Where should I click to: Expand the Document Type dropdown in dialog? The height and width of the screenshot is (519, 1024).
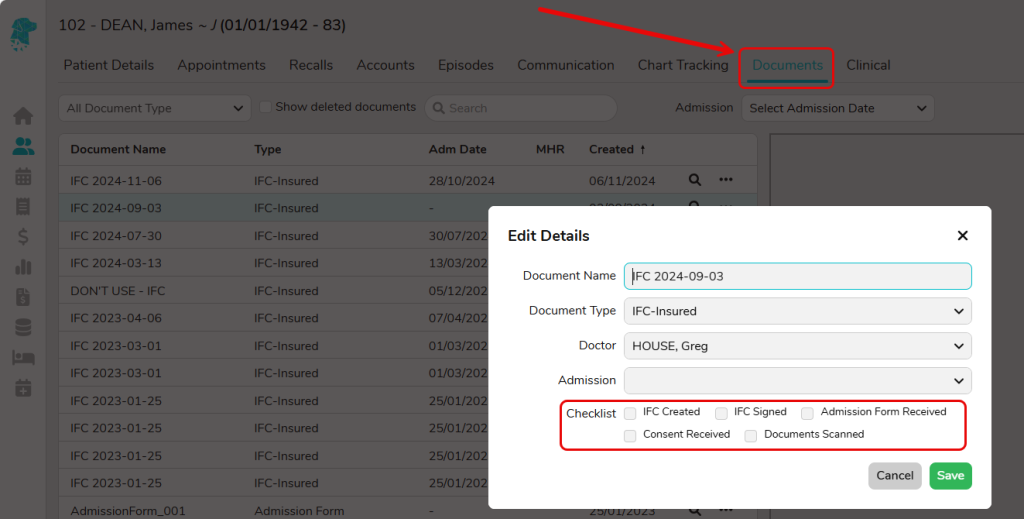(x=797, y=311)
